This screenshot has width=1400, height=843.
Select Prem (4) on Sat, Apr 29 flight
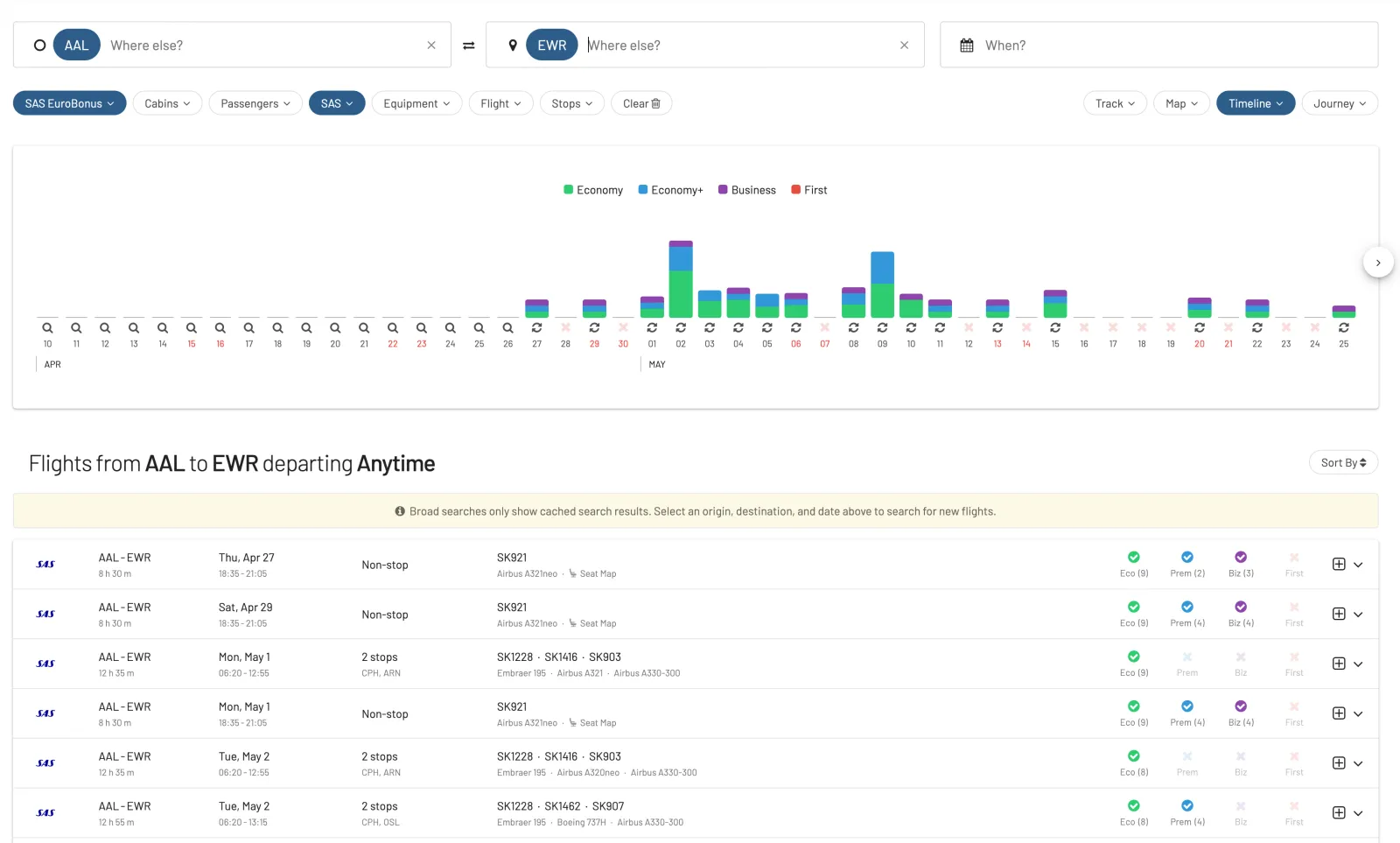(x=1187, y=615)
